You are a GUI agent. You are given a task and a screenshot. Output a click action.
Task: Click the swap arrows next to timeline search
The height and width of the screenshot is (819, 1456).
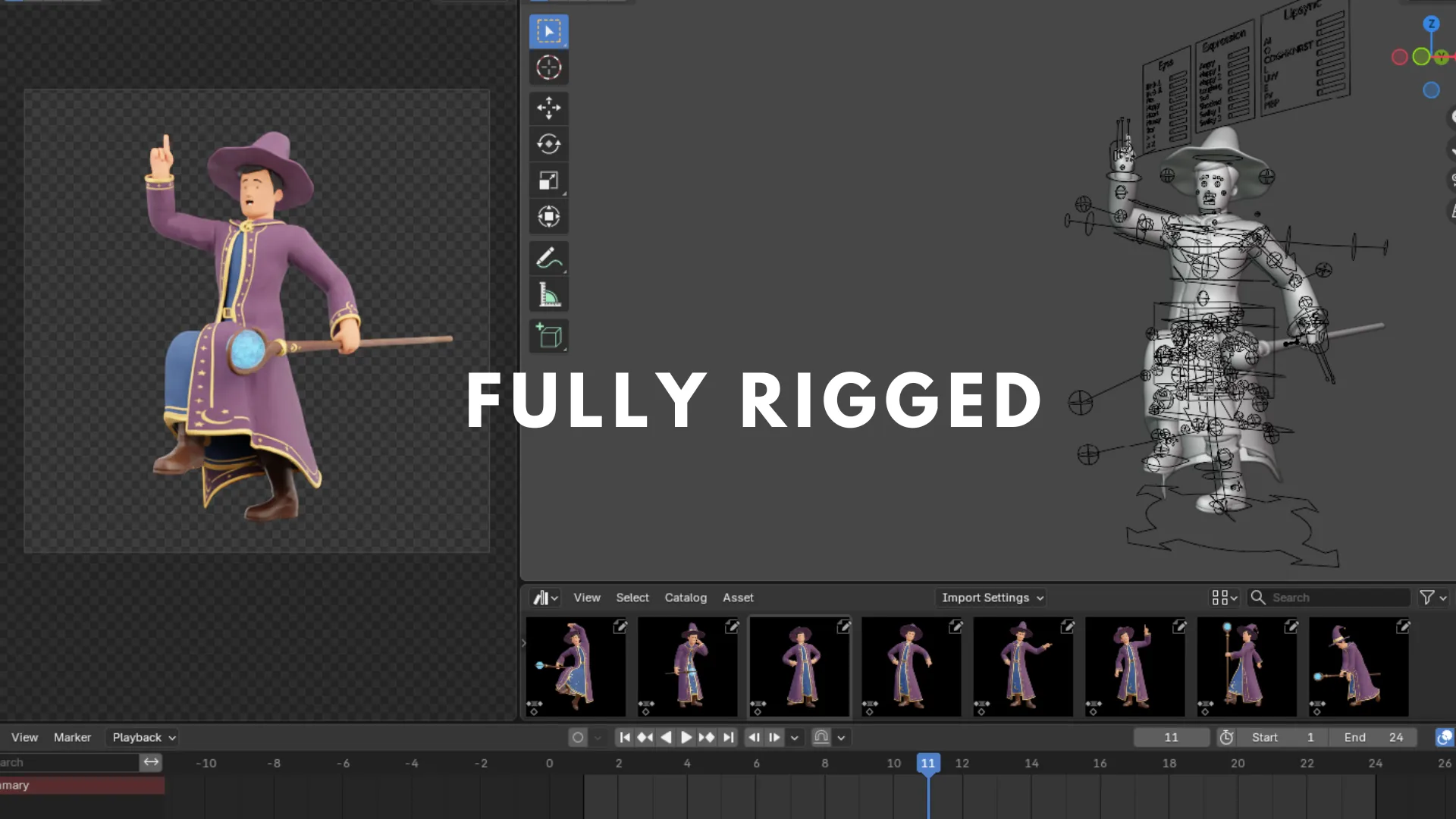(x=151, y=762)
